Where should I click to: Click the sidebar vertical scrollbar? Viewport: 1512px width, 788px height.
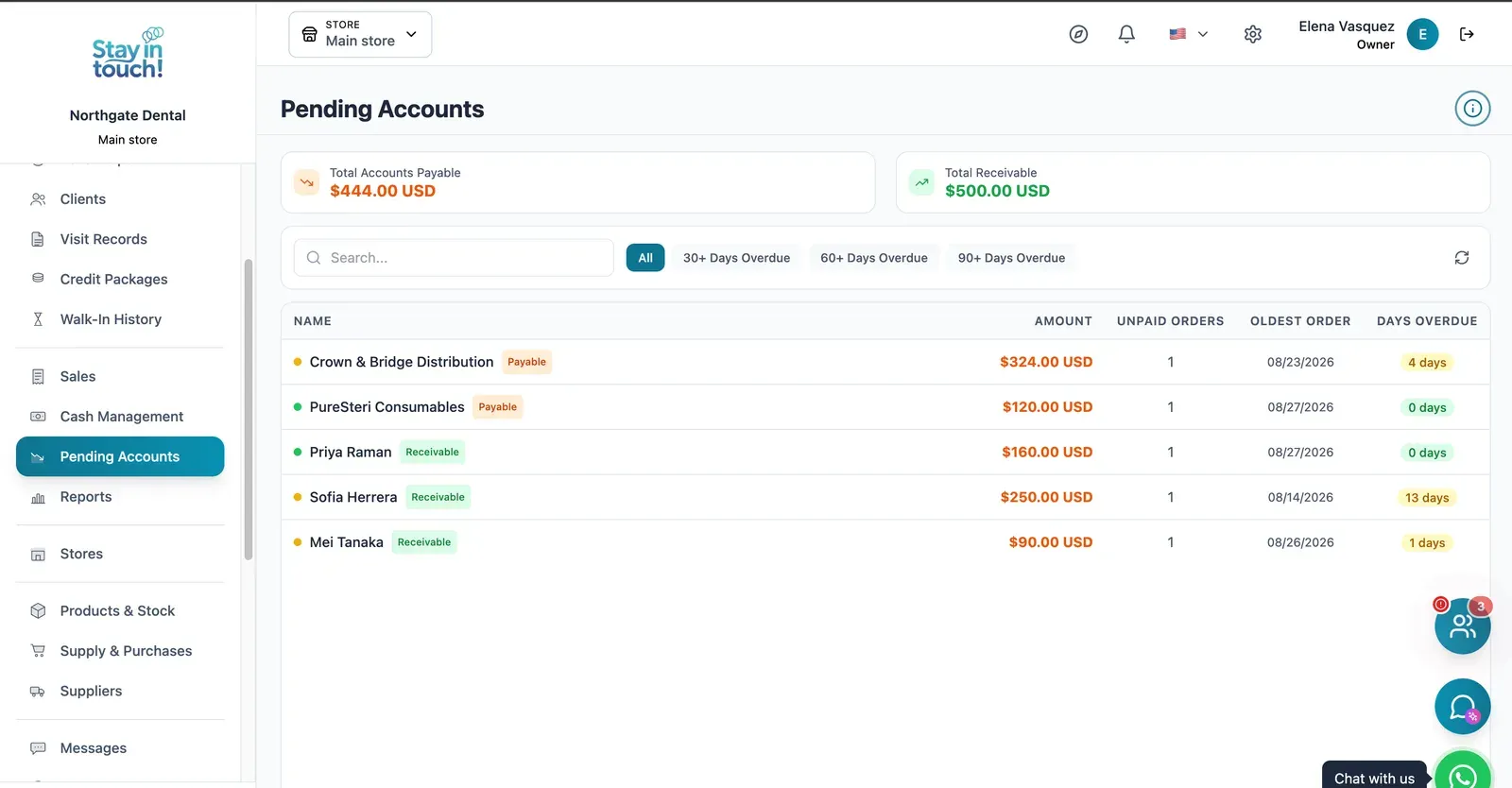[x=249, y=409]
